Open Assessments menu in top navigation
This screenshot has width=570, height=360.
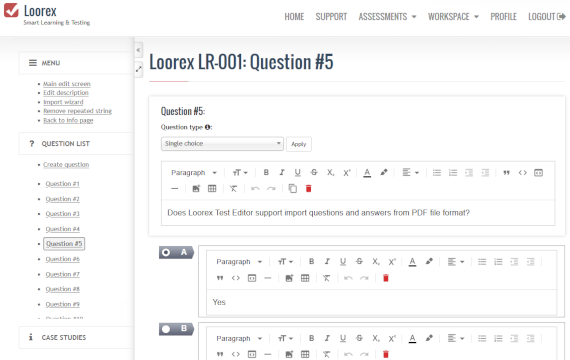pos(387,17)
